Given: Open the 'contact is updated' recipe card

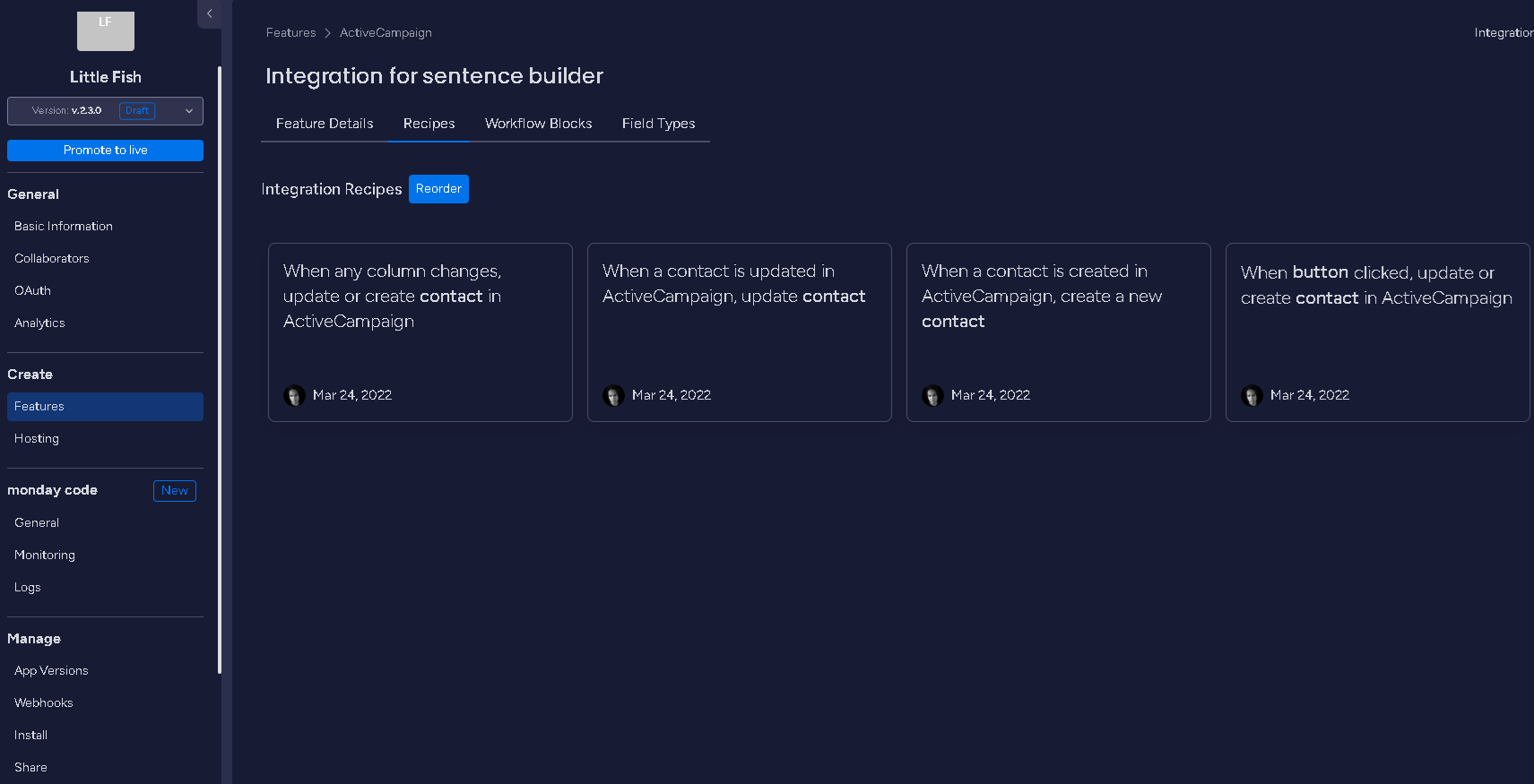Looking at the screenshot, I should (740, 332).
